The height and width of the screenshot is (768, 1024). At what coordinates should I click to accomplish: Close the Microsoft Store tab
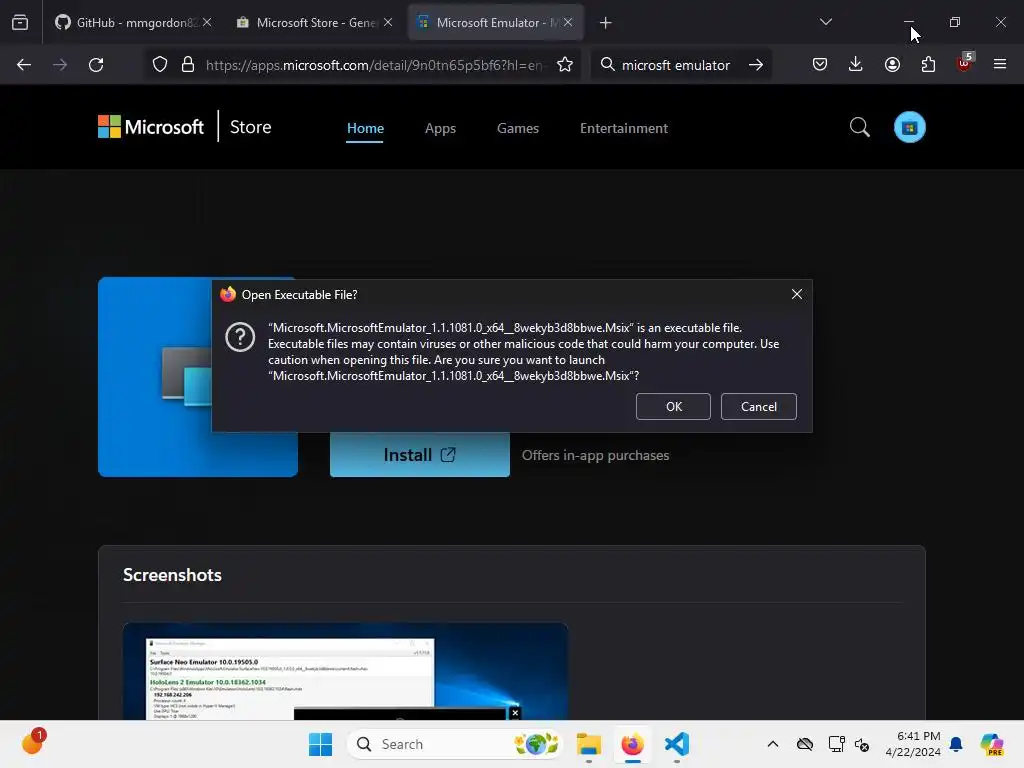pos(388,22)
